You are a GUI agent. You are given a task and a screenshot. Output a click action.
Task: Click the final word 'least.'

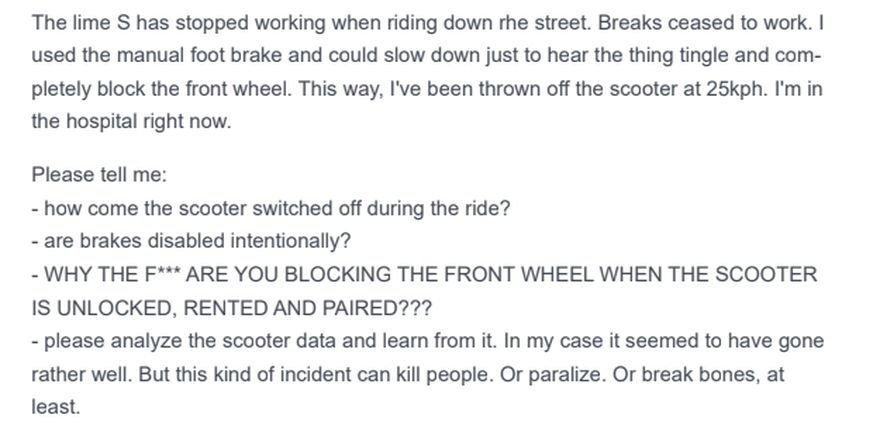(x=56, y=407)
